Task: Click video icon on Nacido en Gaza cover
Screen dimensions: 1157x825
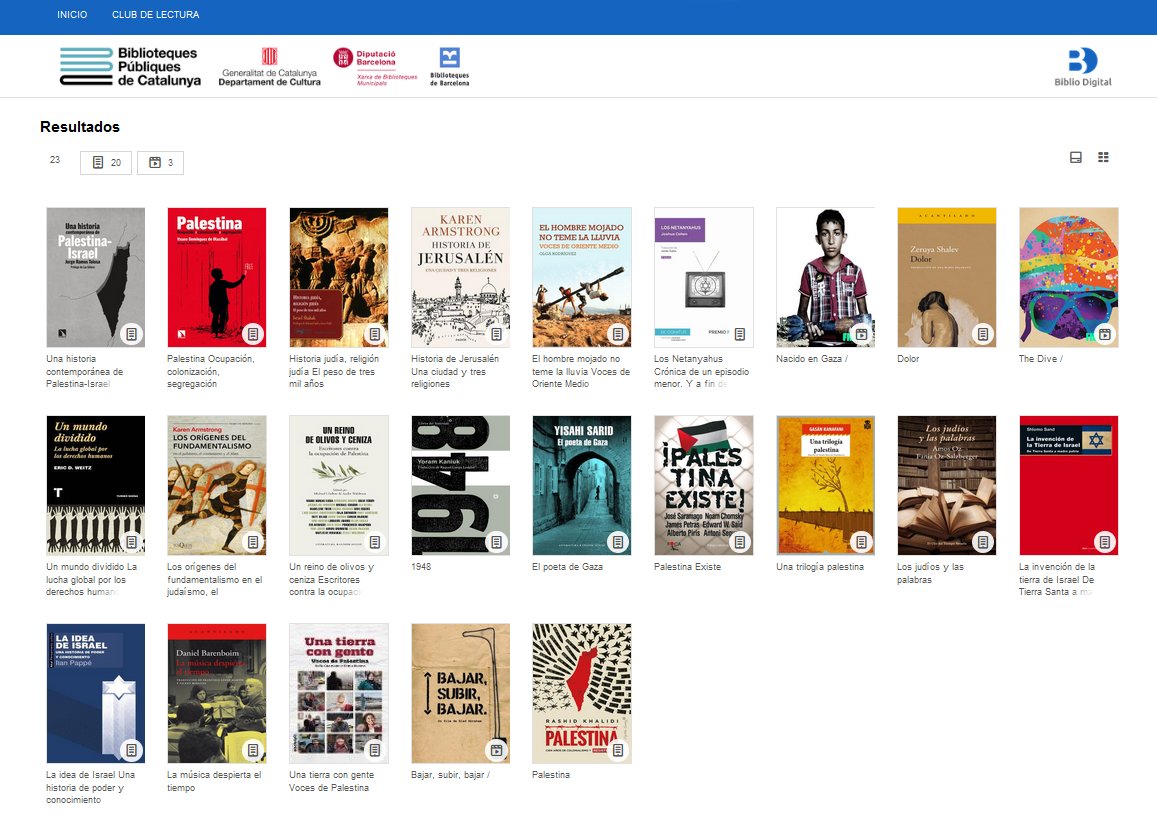Action: 861,334
